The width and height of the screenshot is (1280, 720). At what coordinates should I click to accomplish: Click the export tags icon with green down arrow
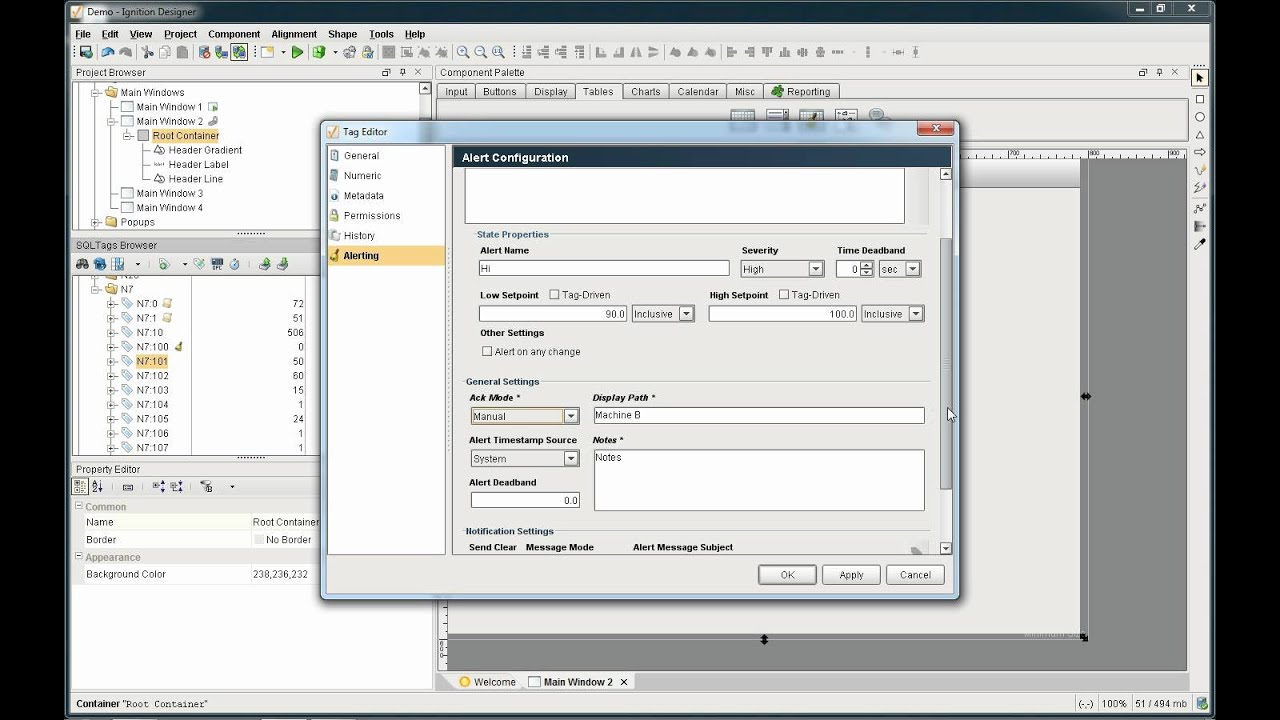click(282, 264)
